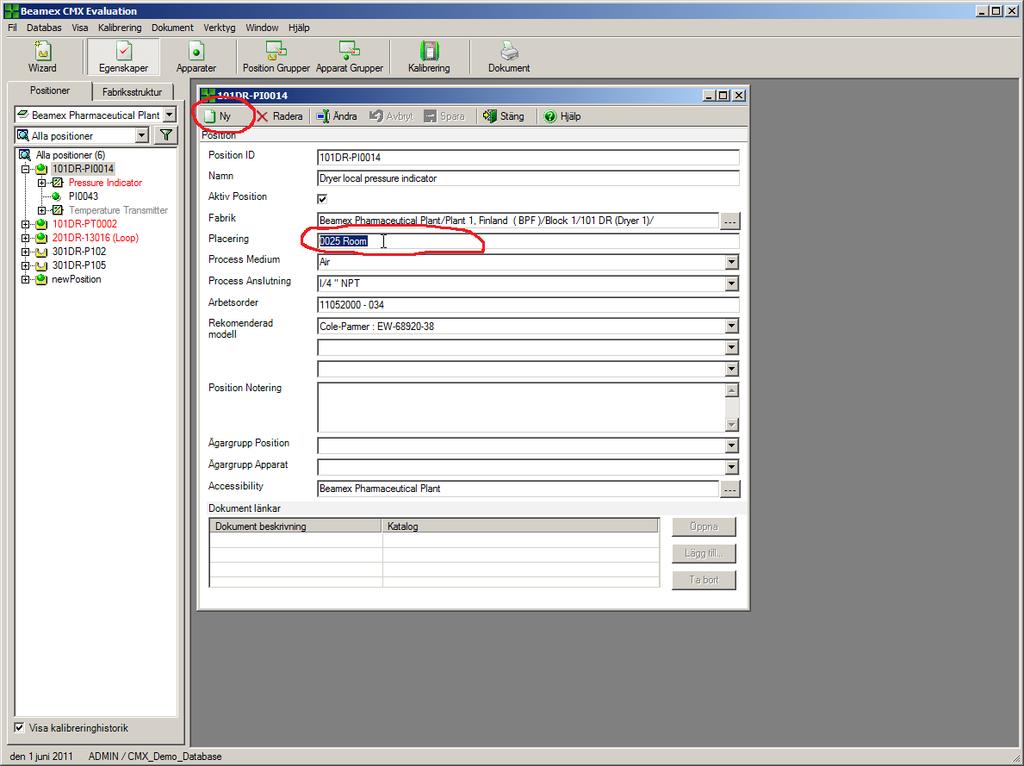
Task: Toggle the Visa kalibreringhistorik checkbox
Action: point(20,727)
